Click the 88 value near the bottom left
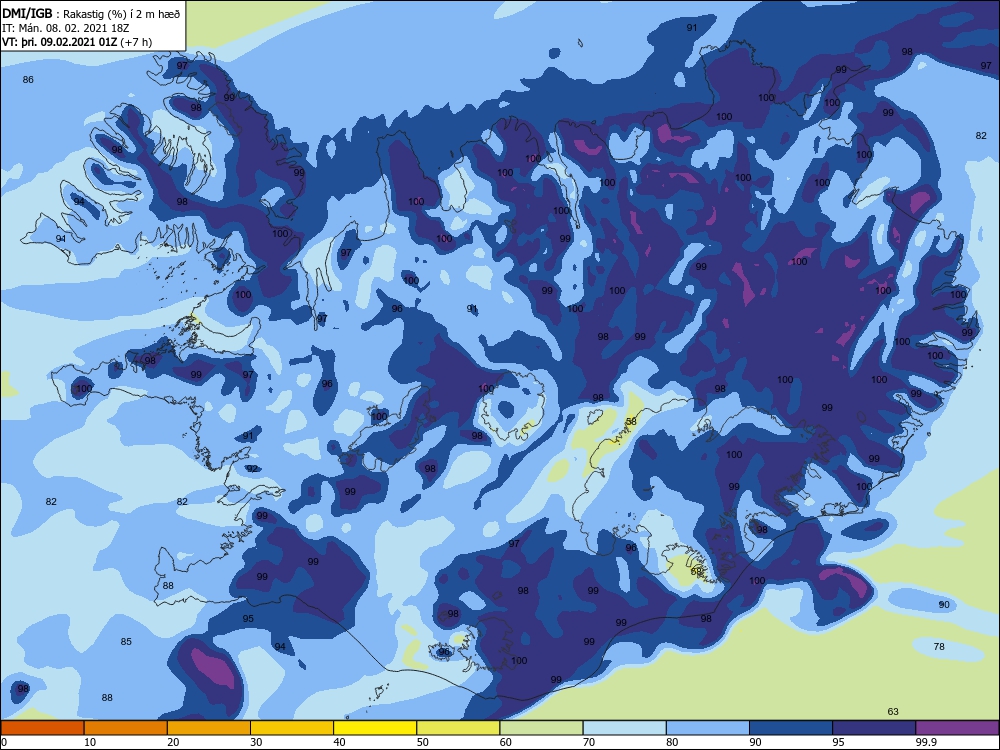 (107, 698)
